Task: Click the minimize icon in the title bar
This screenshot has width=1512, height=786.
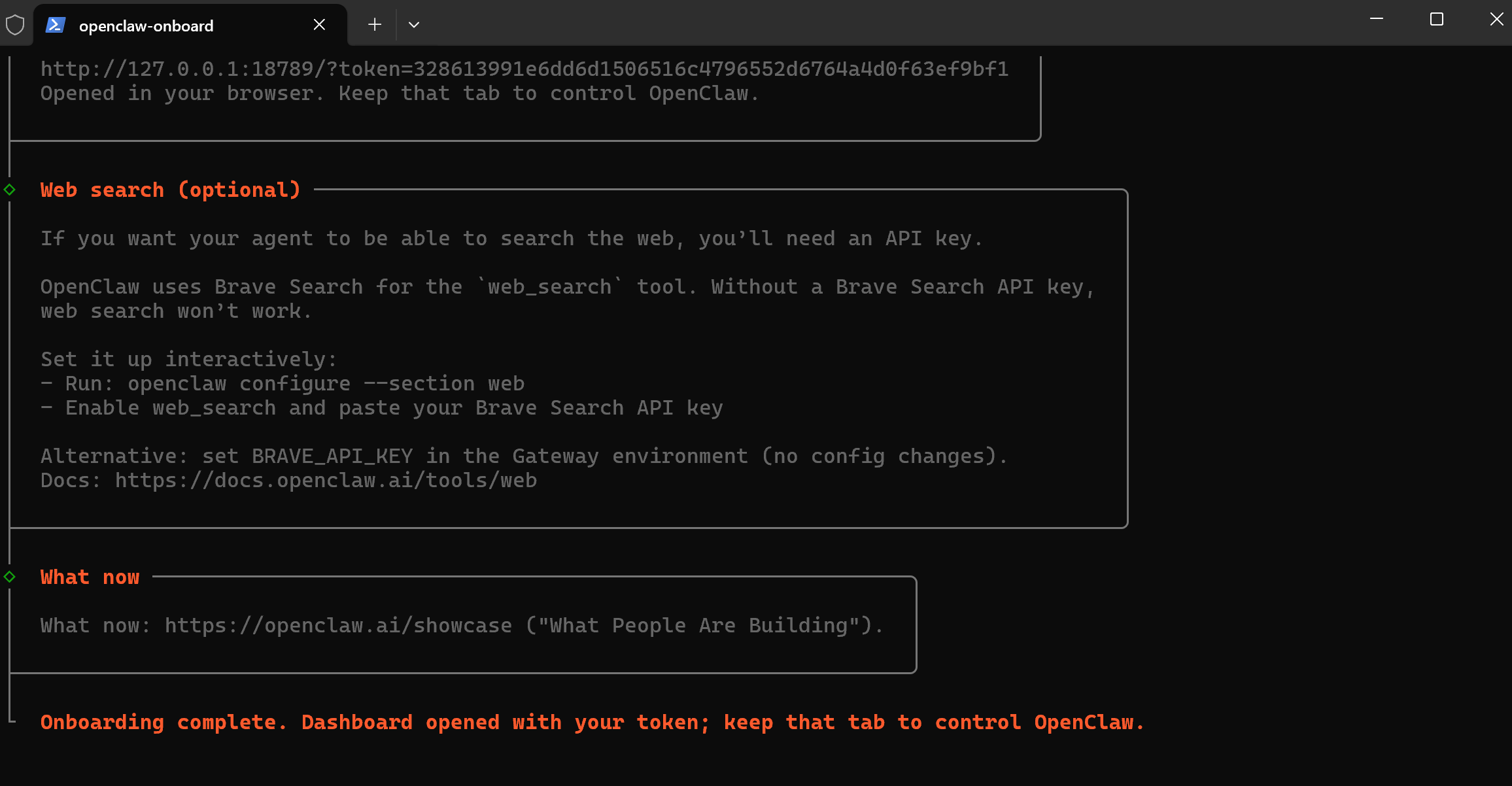Action: (1376, 19)
